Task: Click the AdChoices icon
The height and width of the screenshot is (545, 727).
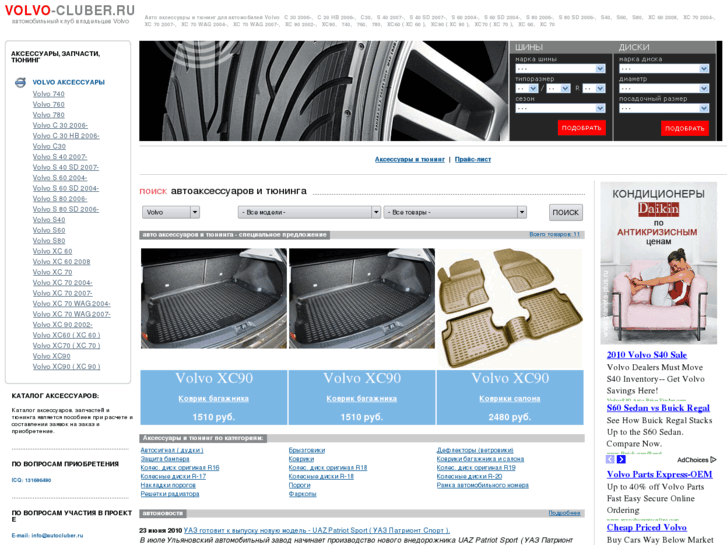Action: pyautogui.click(x=714, y=460)
